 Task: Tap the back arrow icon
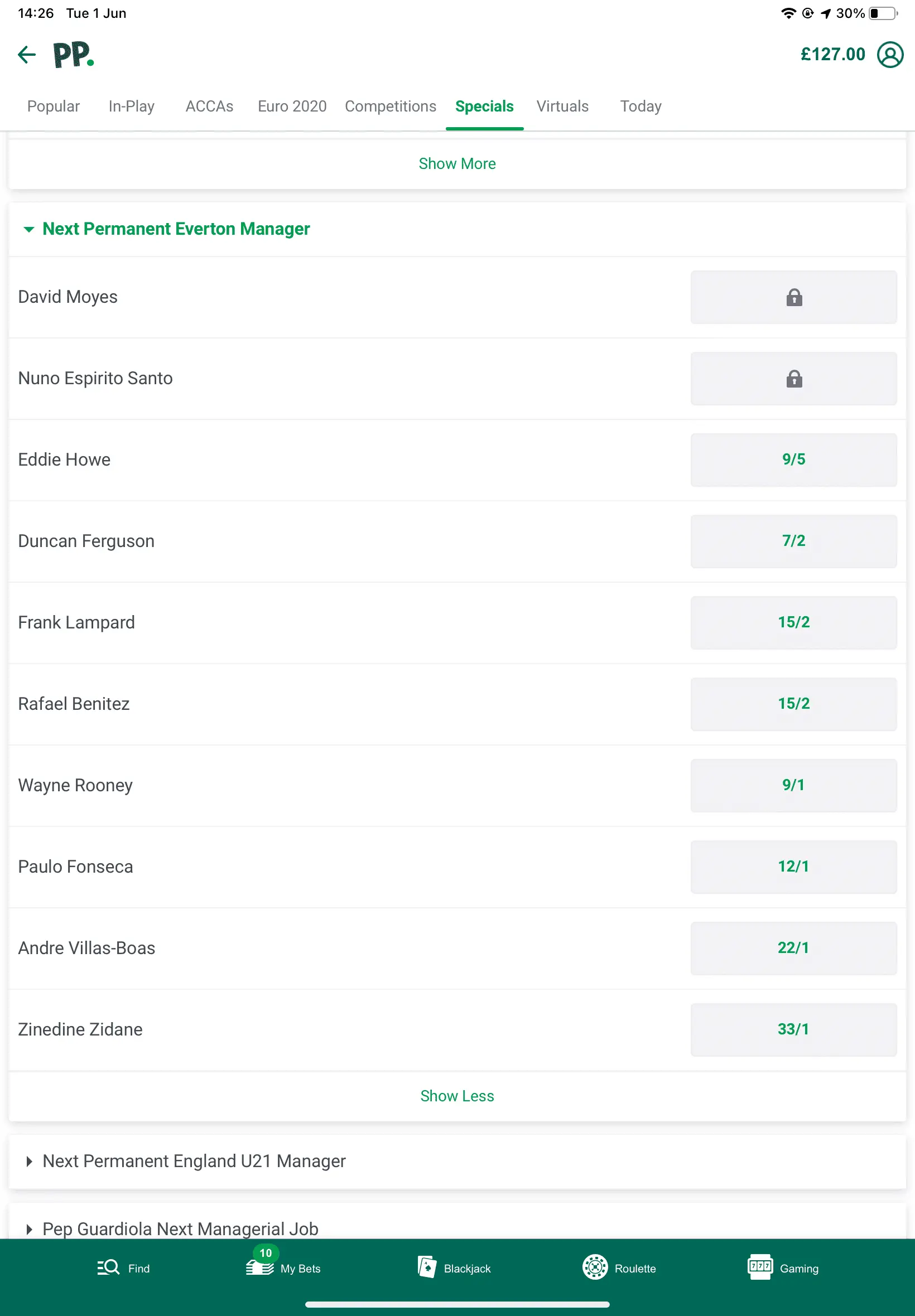26,55
